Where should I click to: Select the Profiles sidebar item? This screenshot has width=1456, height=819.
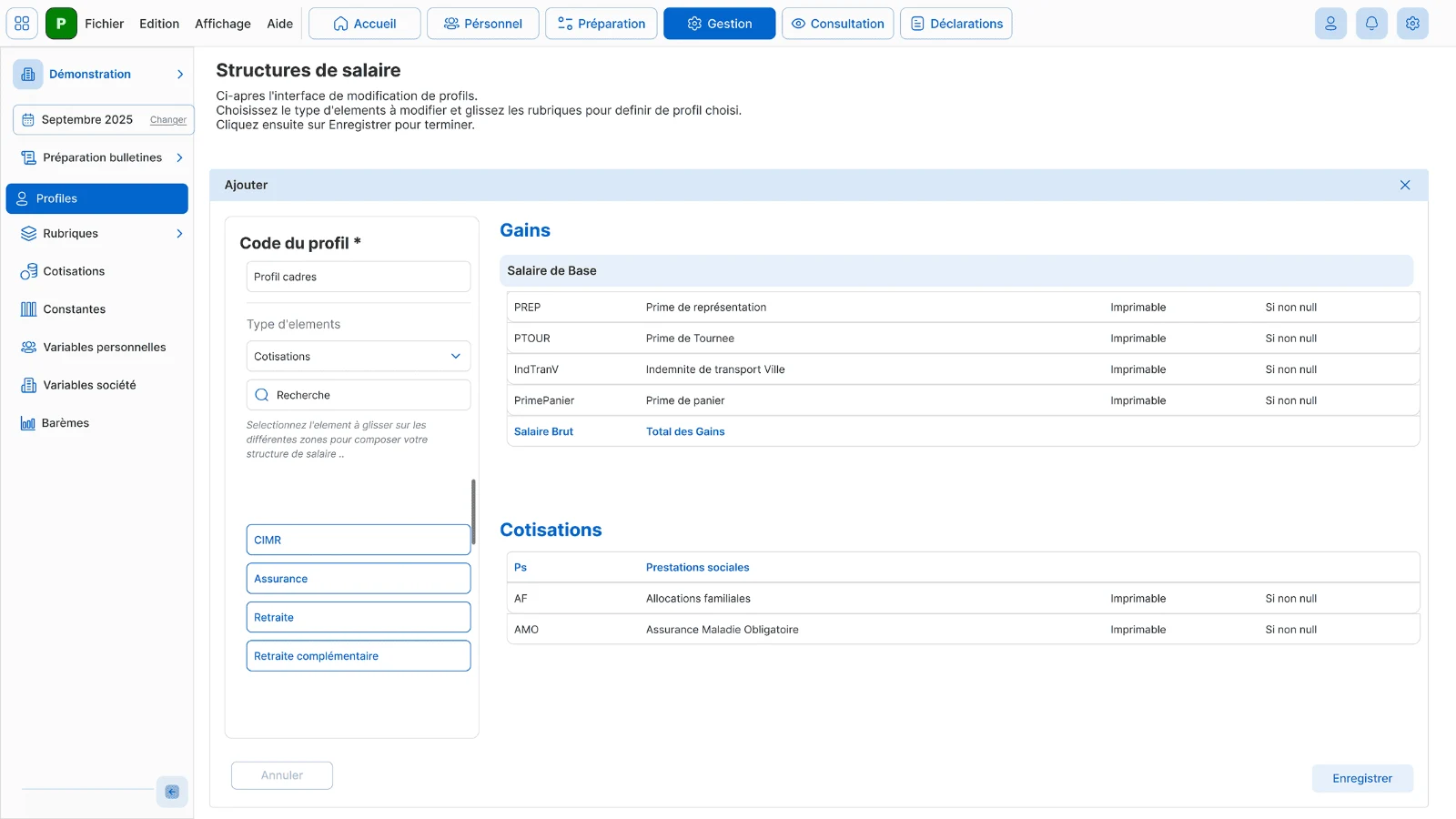(97, 198)
